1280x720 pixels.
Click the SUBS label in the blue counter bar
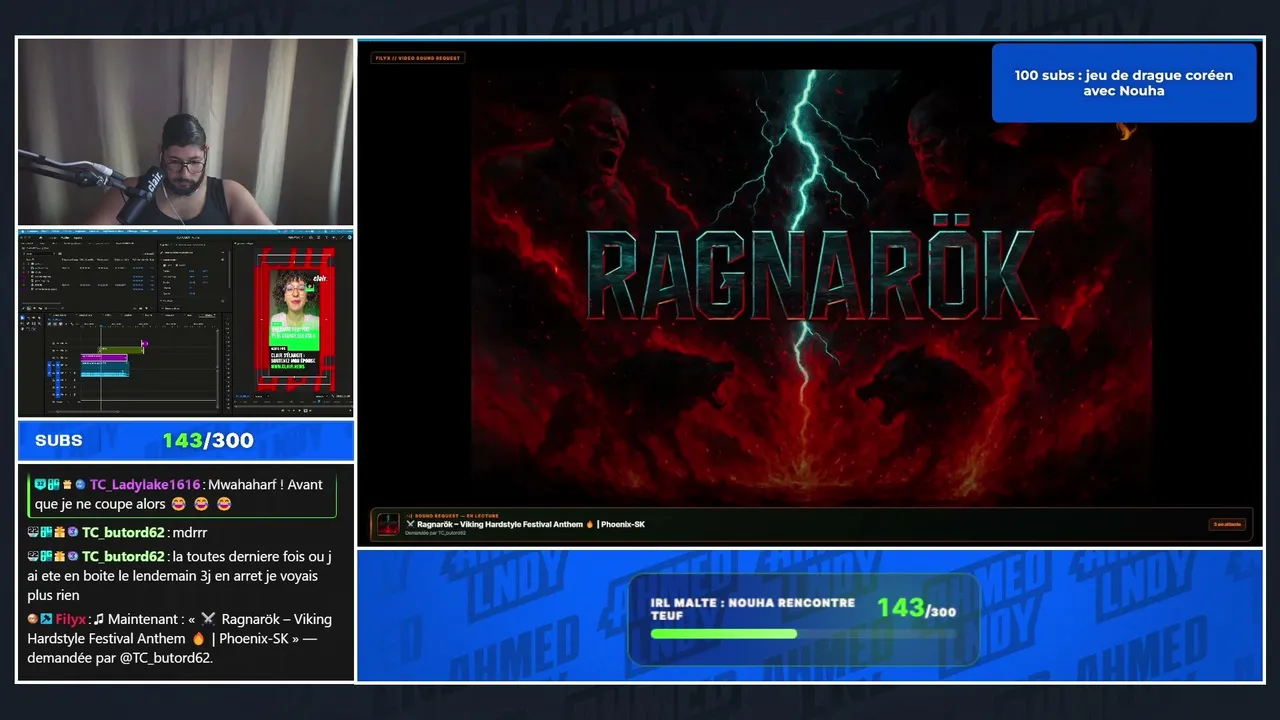(x=59, y=441)
